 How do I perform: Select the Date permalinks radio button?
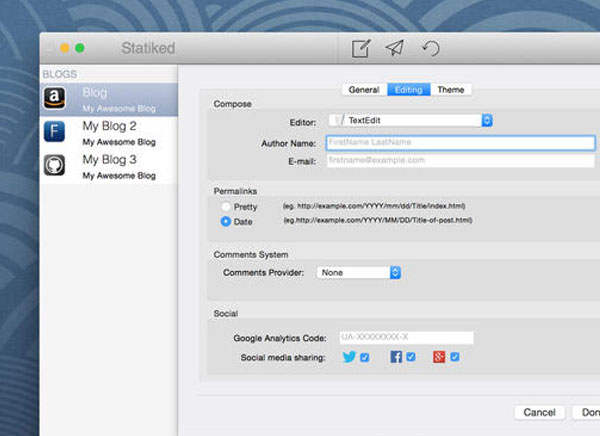226,222
